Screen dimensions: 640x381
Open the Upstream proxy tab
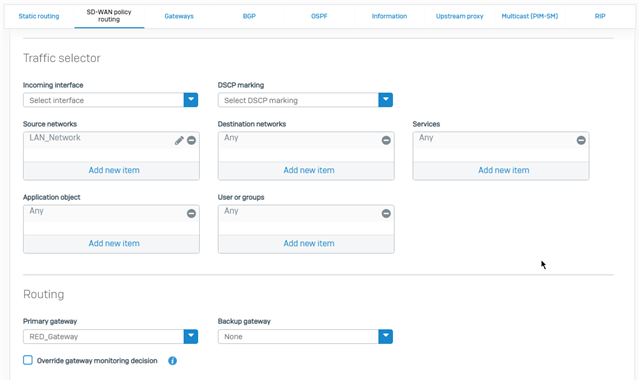[459, 16]
